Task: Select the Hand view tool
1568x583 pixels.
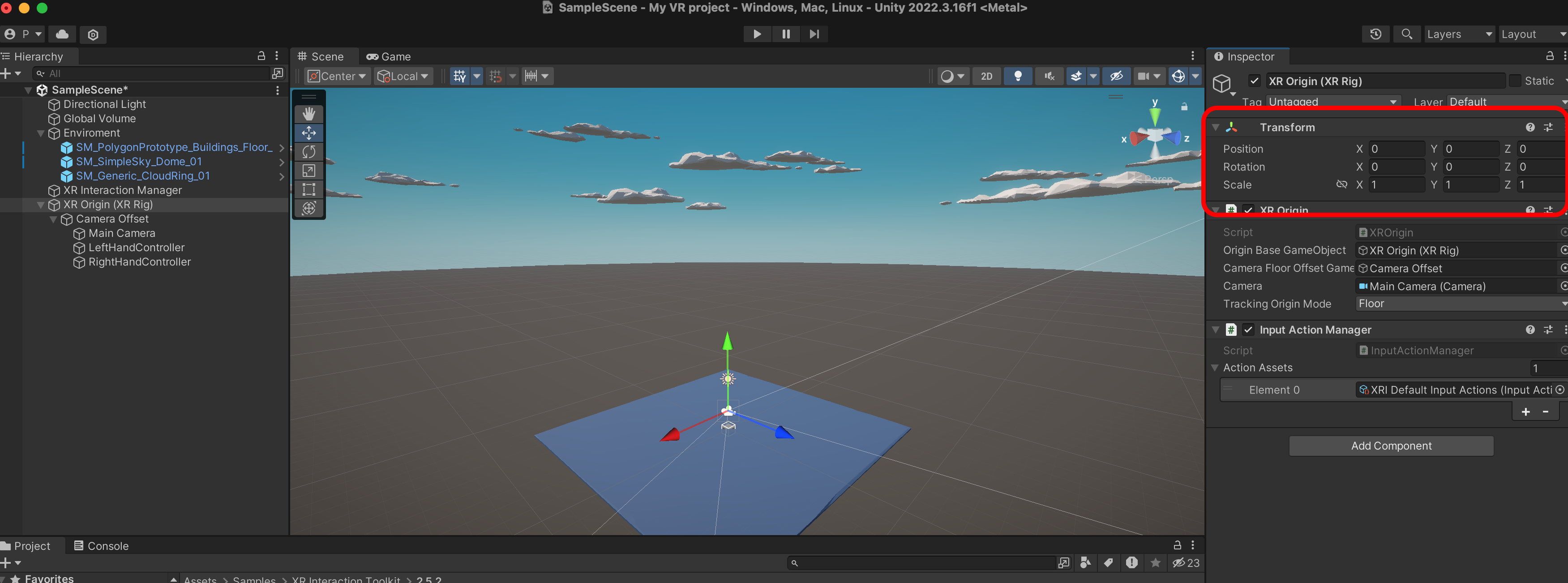Action: point(308,114)
